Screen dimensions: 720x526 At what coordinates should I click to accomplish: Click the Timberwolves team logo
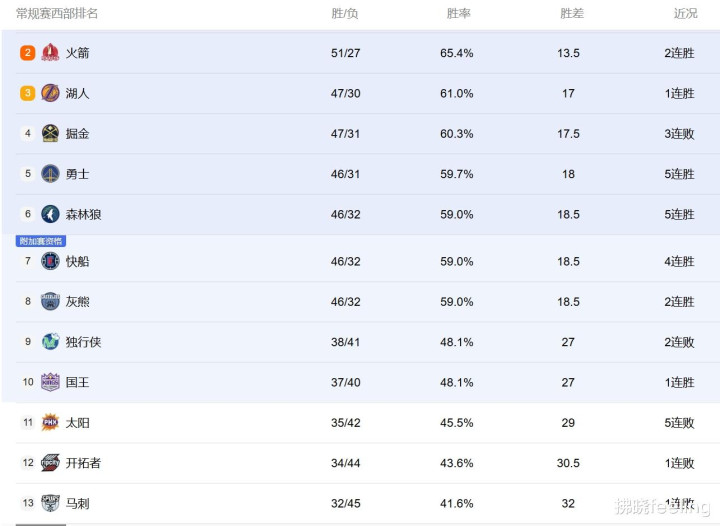(50, 214)
